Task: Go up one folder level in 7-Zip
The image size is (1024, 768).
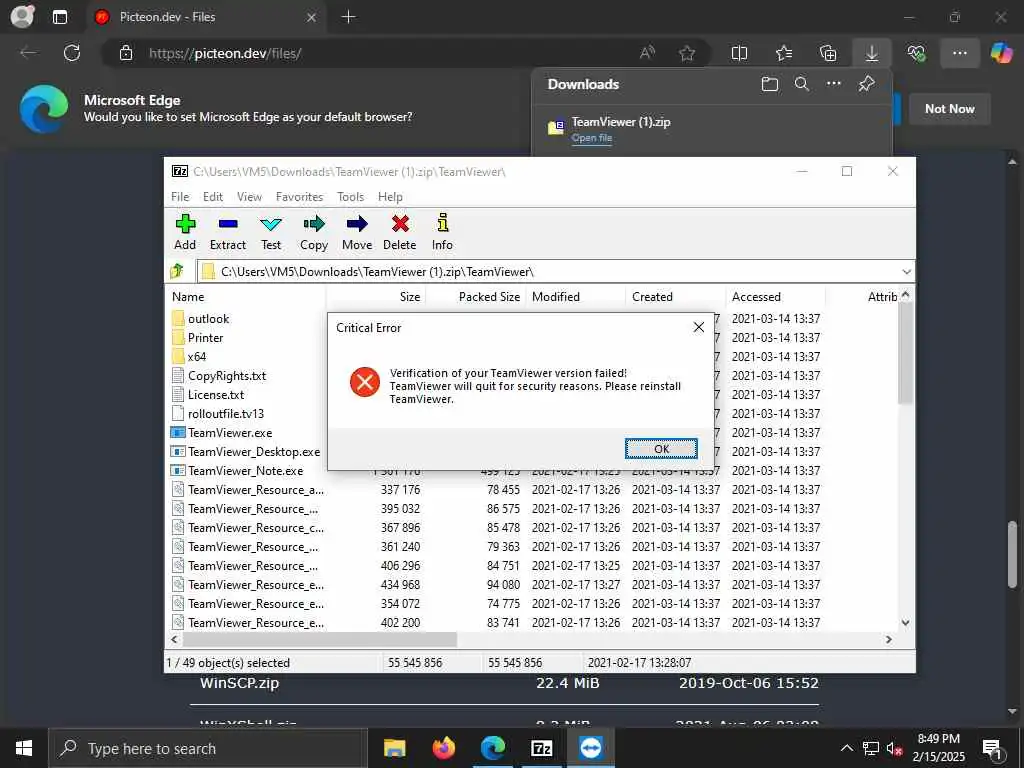Action: [x=177, y=271]
